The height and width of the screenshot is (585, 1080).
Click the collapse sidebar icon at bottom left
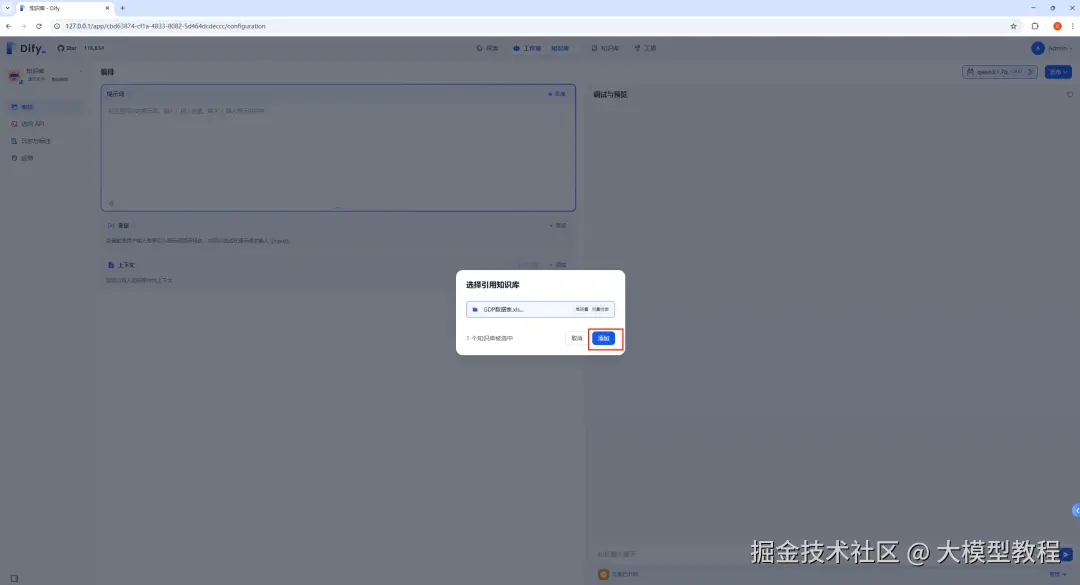pos(14,578)
